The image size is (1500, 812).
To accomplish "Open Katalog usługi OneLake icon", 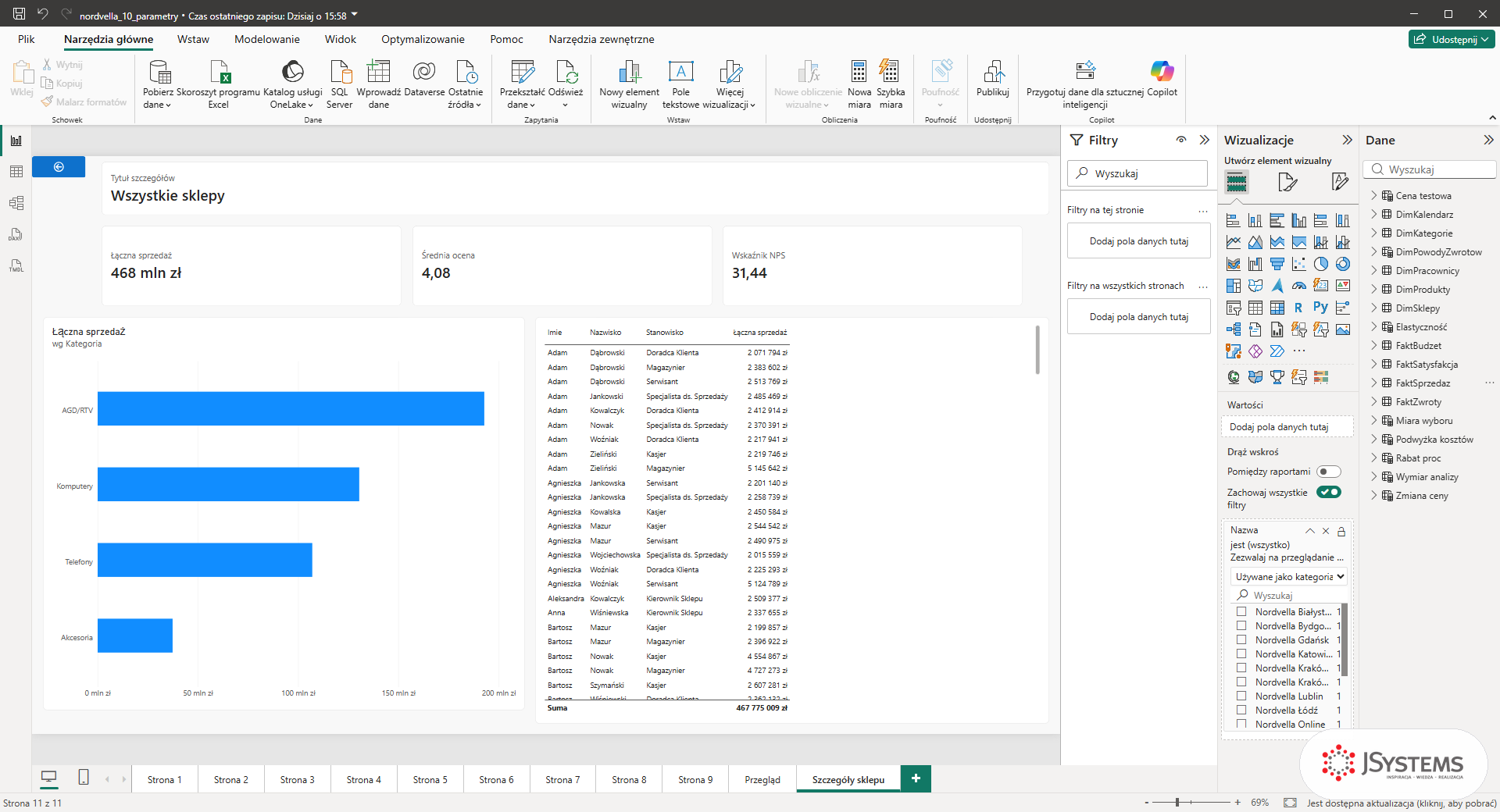I will point(292,84).
